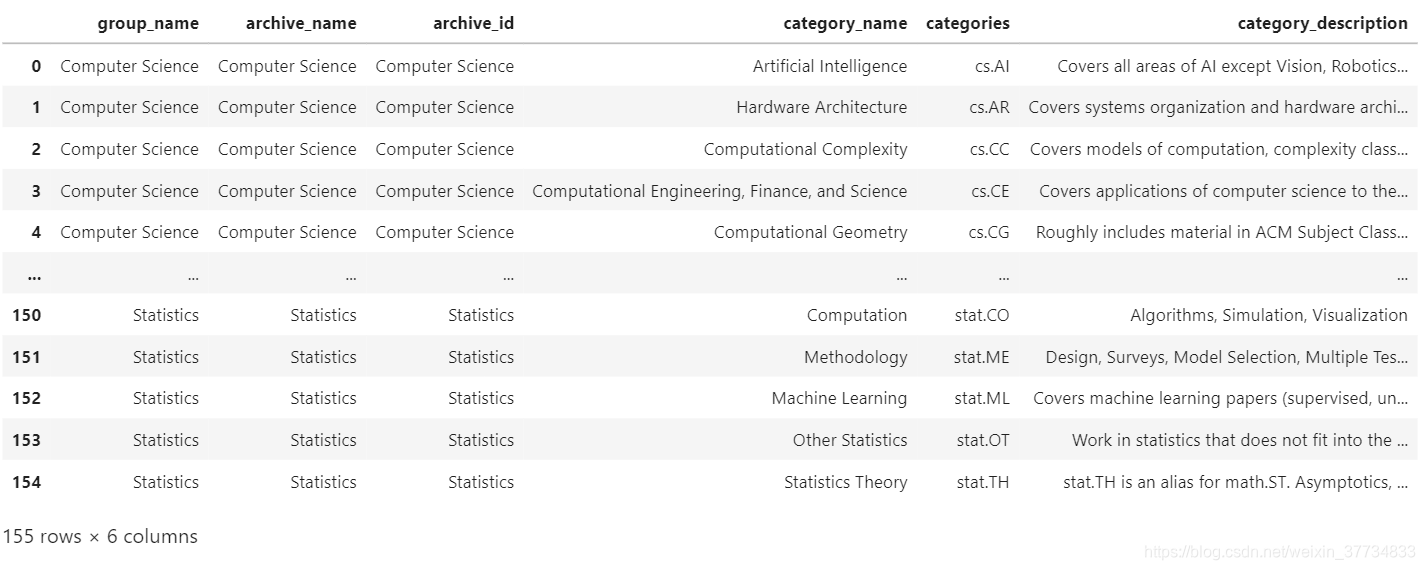Click the 155 rows × 6 columns summary
The height and width of the screenshot is (570, 1425).
[100, 536]
